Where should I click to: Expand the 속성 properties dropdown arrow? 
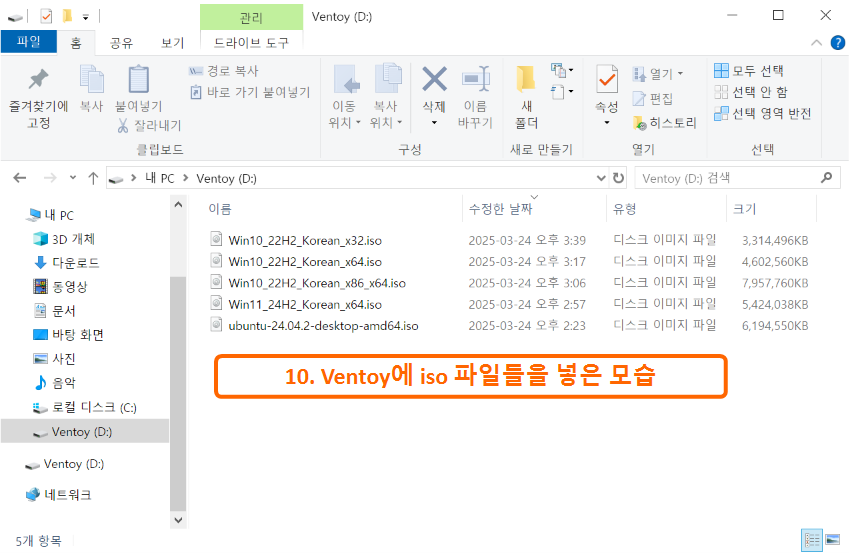pyautogui.click(x=607, y=123)
